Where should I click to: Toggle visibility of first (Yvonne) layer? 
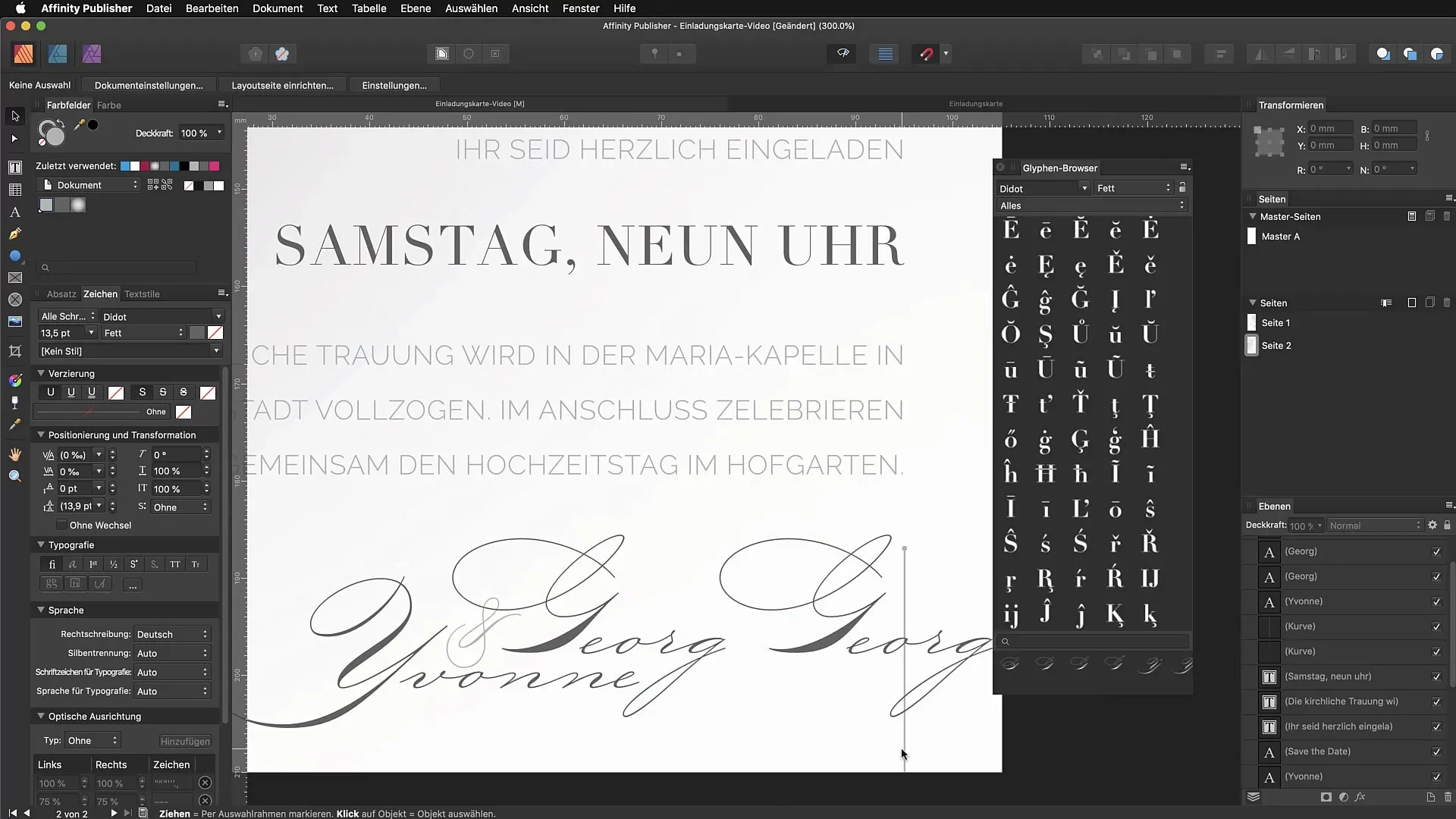(1436, 602)
